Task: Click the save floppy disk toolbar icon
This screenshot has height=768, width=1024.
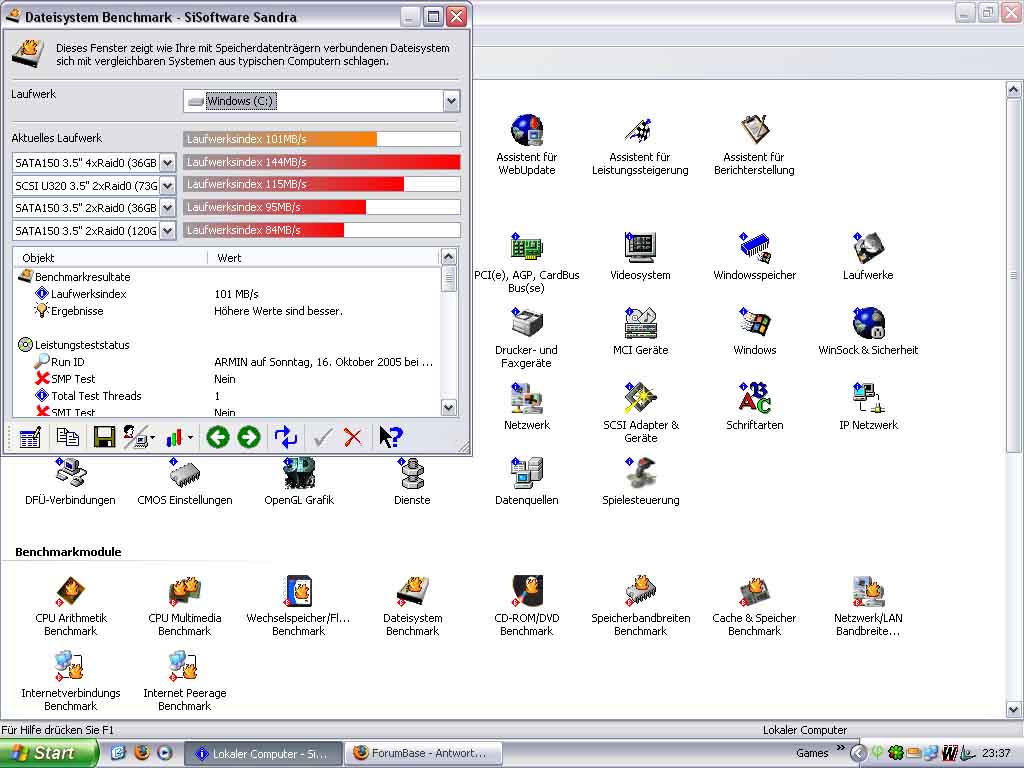Action: 104,437
